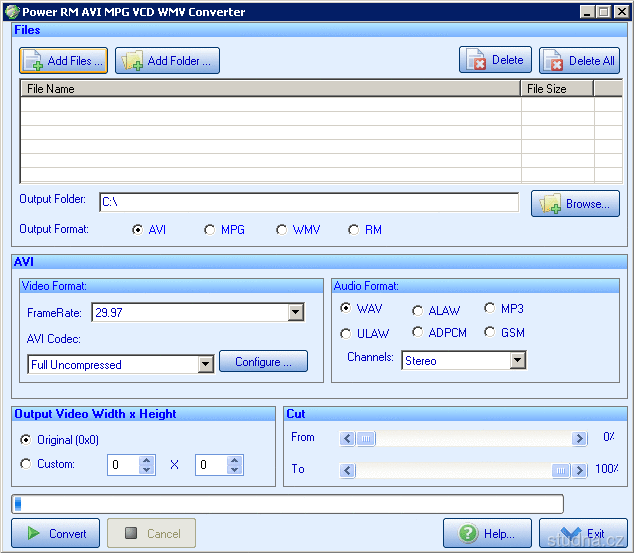Open the AVI Codec dropdown list
Screen dimensions: 634x553
[205, 364]
